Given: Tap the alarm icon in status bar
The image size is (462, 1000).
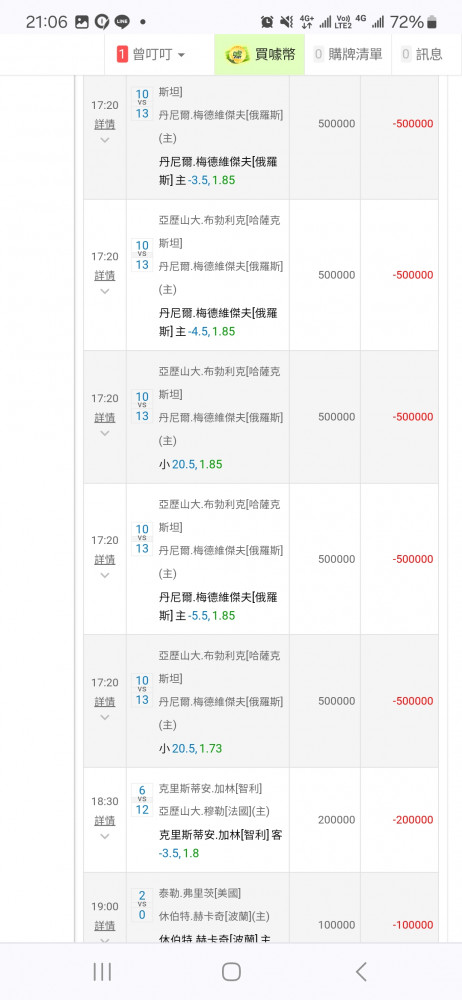Looking at the screenshot, I should point(267,22).
